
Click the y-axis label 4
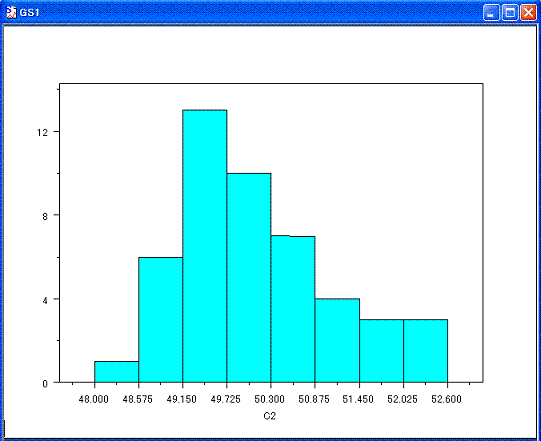(45, 300)
